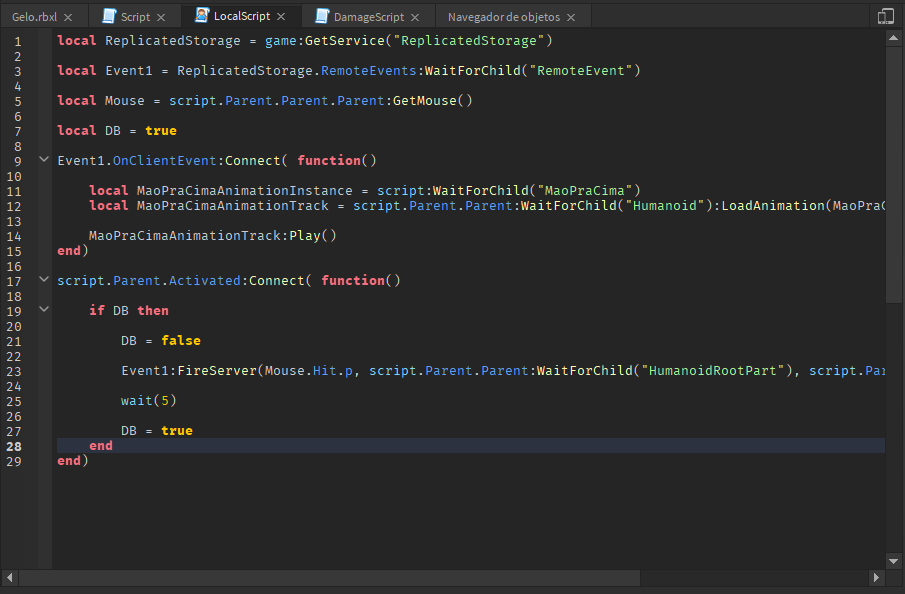Viewport: 905px width, 594px height.
Task: Select the LocalScript tab
Action: click(x=242, y=16)
